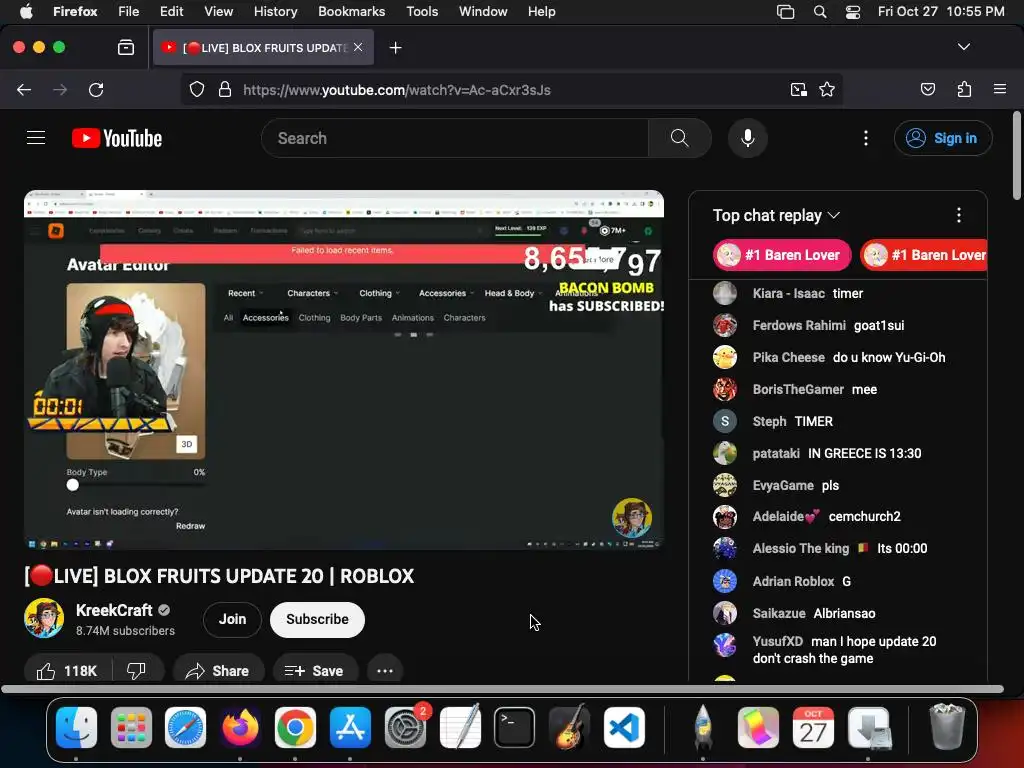List all tabs with chevron button
The height and width of the screenshot is (768, 1024).
[x=964, y=47]
